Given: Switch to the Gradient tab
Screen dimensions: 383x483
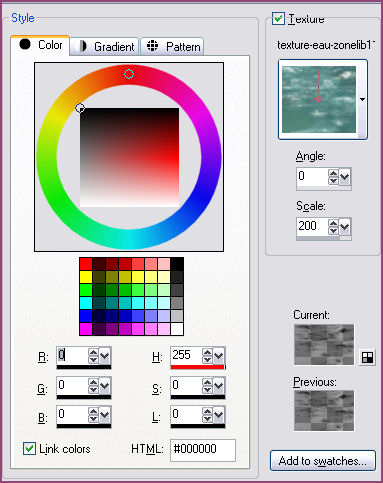Looking at the screenshot, I should click(x=104, y=46).
